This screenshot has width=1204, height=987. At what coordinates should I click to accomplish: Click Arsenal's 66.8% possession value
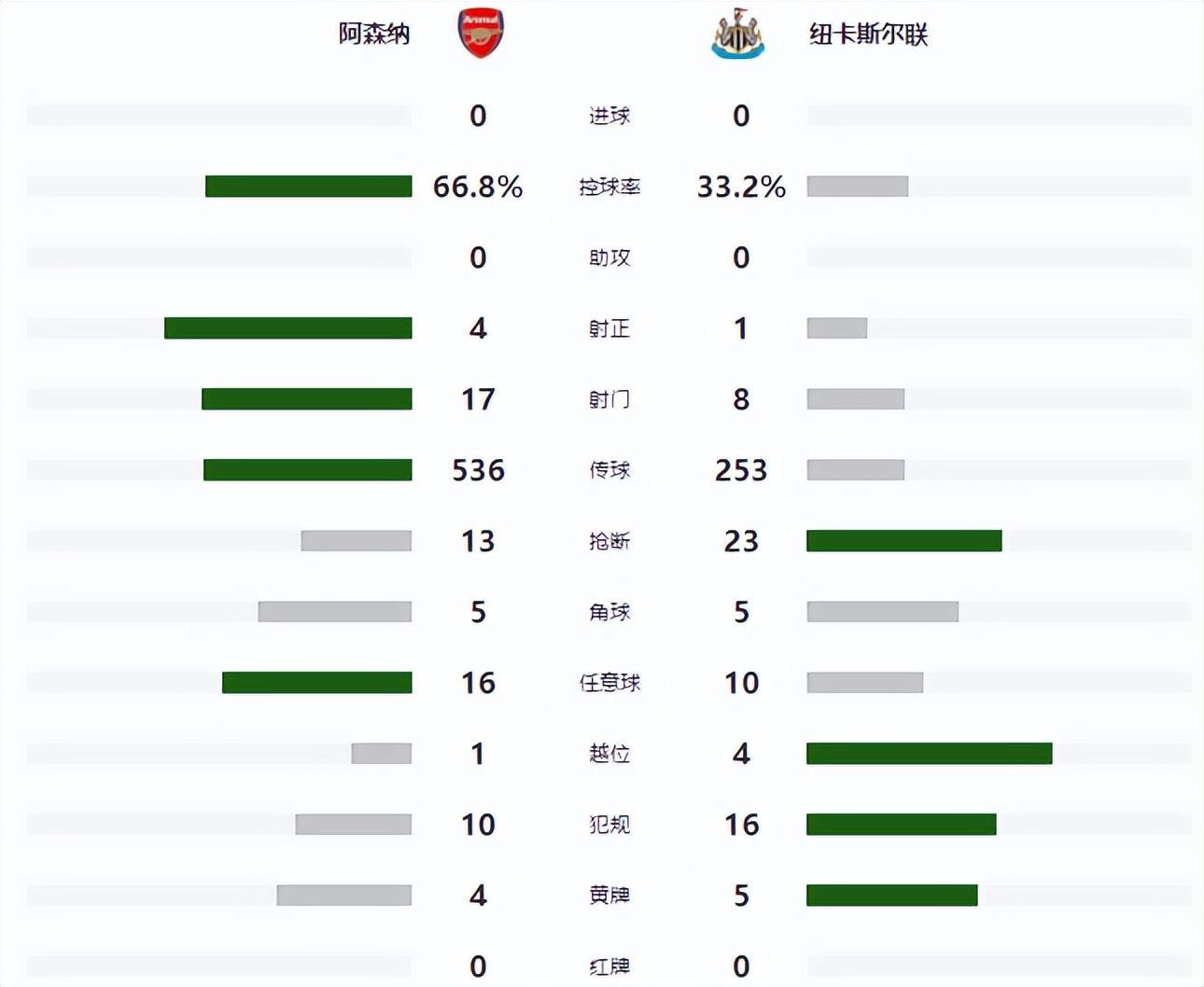point(478,187)
